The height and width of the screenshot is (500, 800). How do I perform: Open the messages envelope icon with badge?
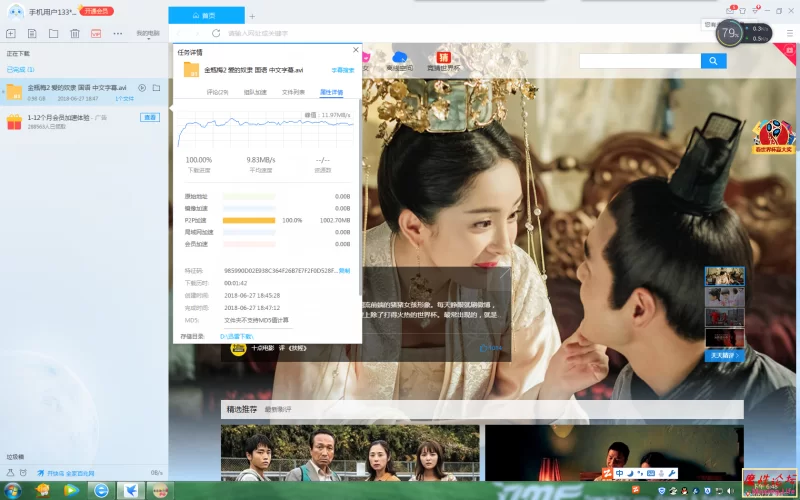click(x=731, y=10)
